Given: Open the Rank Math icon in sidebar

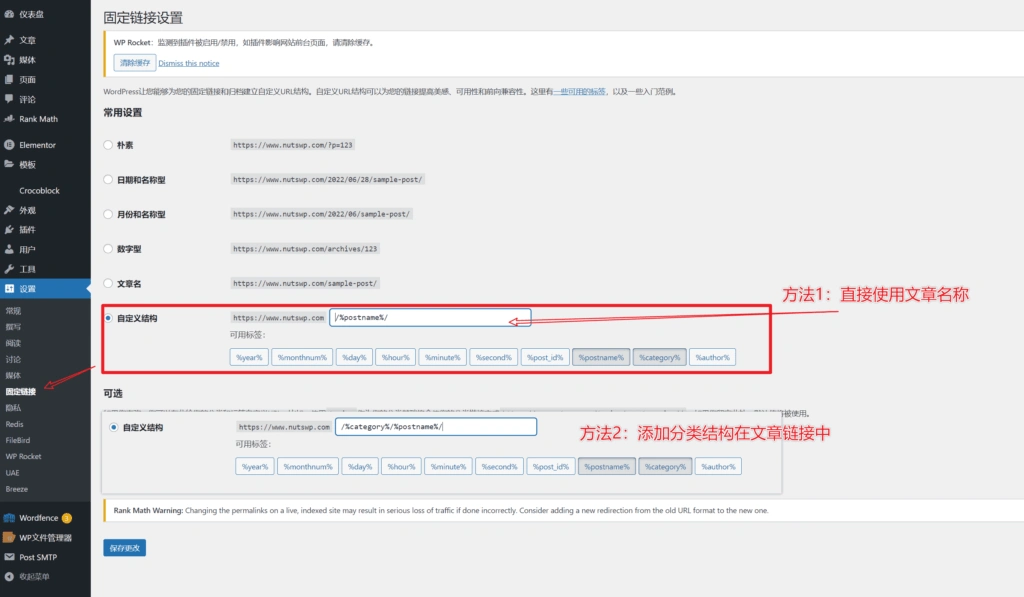Looking at the screenshot, I should 9,119.
